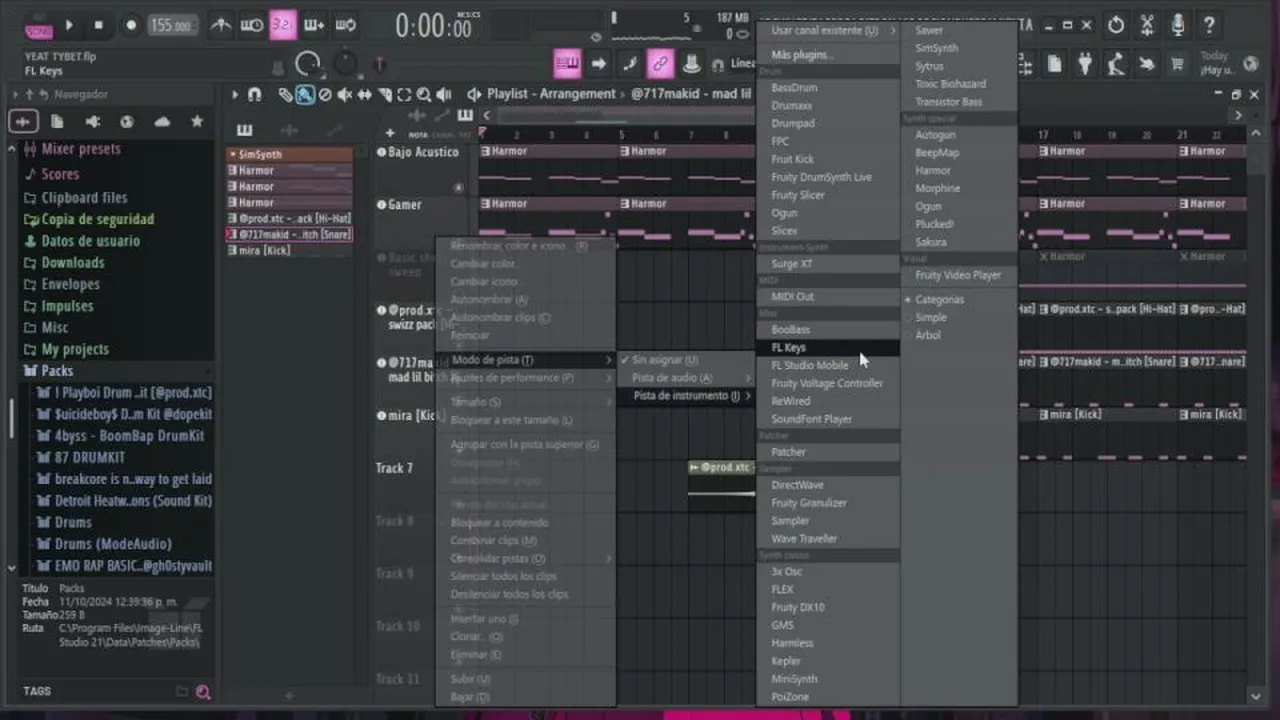Expand Modo de pista submenu
The height and width of the screenshot is (720, 1280).
(x=527, y=360)
